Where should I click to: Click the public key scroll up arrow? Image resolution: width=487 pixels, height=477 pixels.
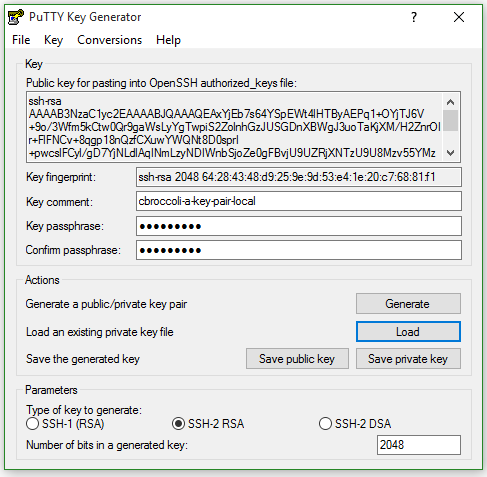pos(451,102)
